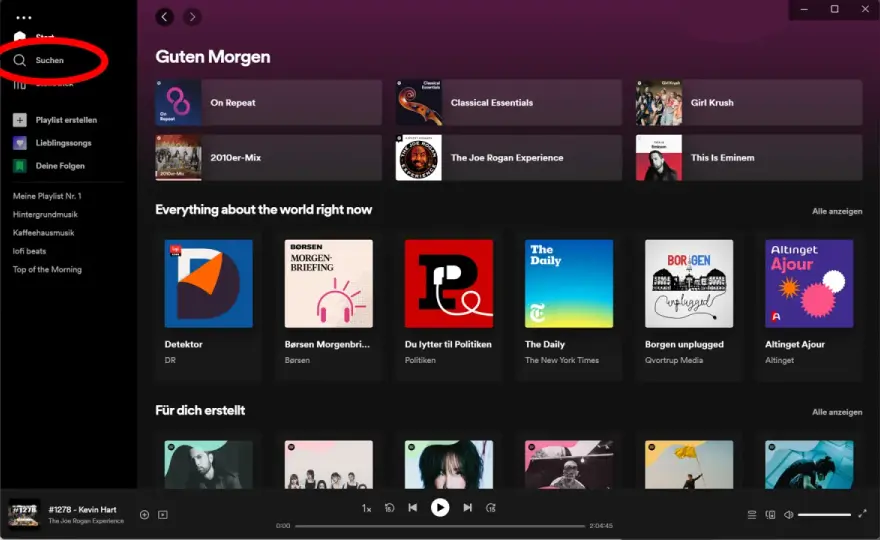Select Playlist erstellen

point(66,120)
